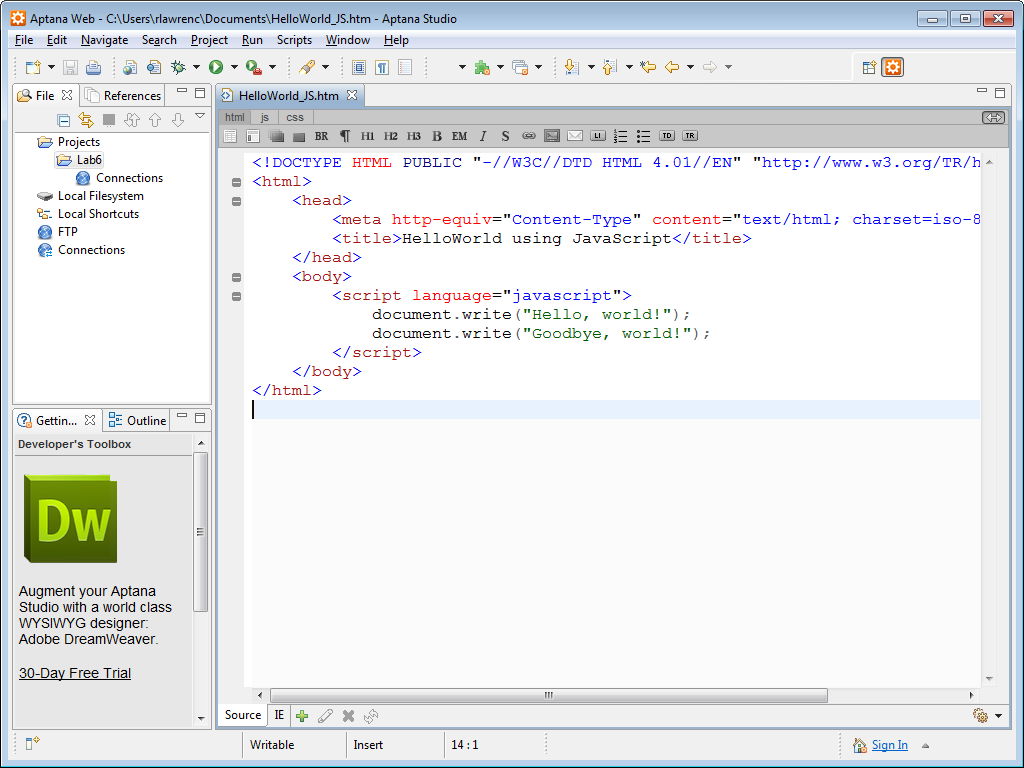The height and width of the screenshot is (768, 1024).
Task: Open dropdown next to Back arrow
Action: tap(690, 67)
